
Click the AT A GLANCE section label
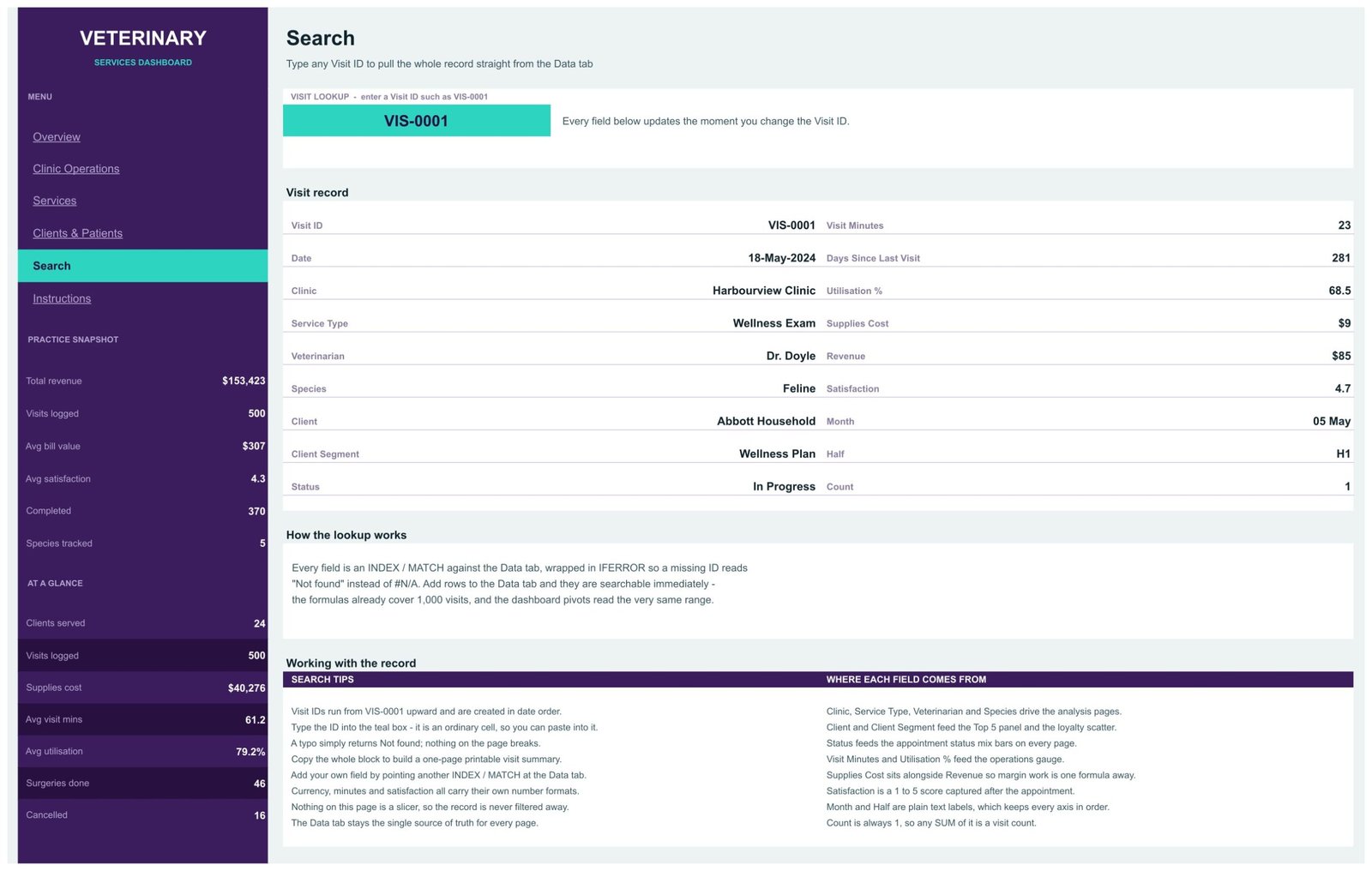(x=55, y=583)
